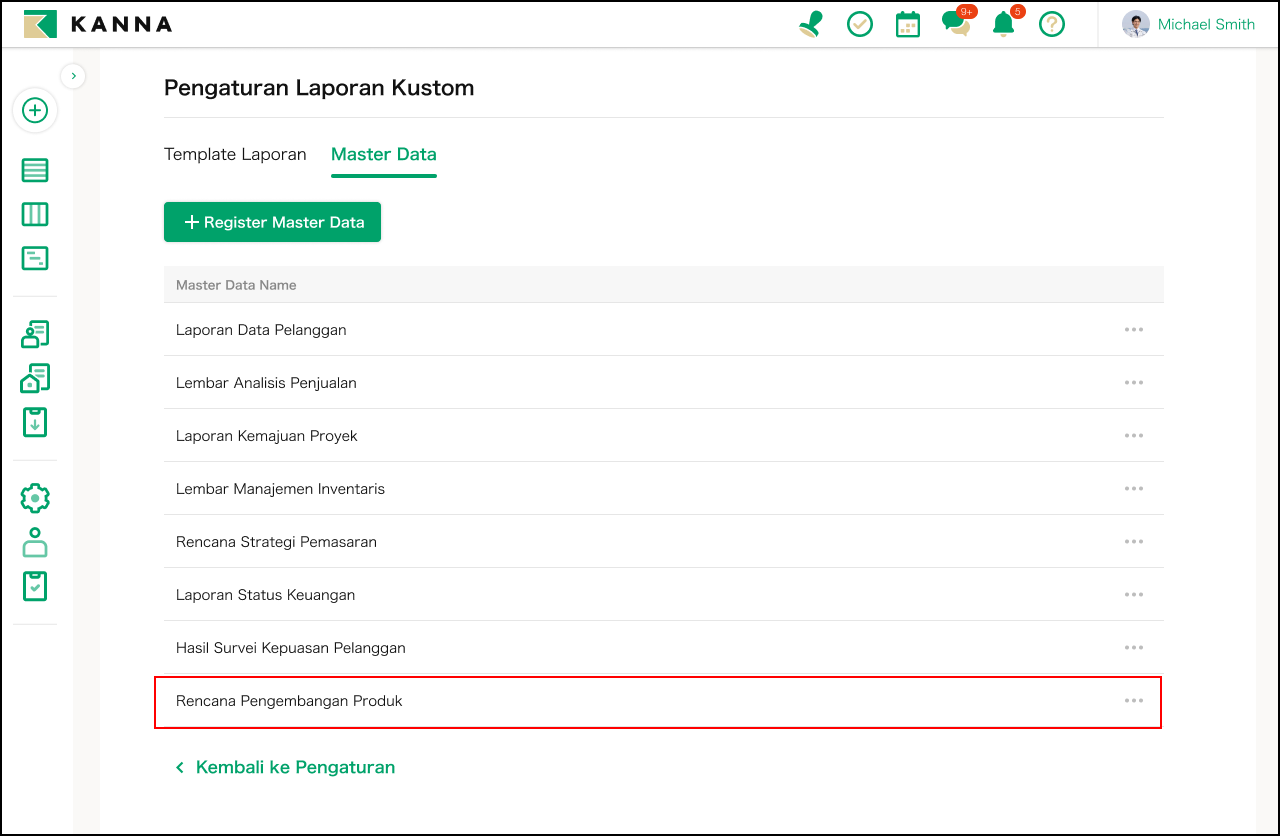Expand the collapsed sidebar chevron
Screen dimensions: 1280x836
[x=73, y=76]
